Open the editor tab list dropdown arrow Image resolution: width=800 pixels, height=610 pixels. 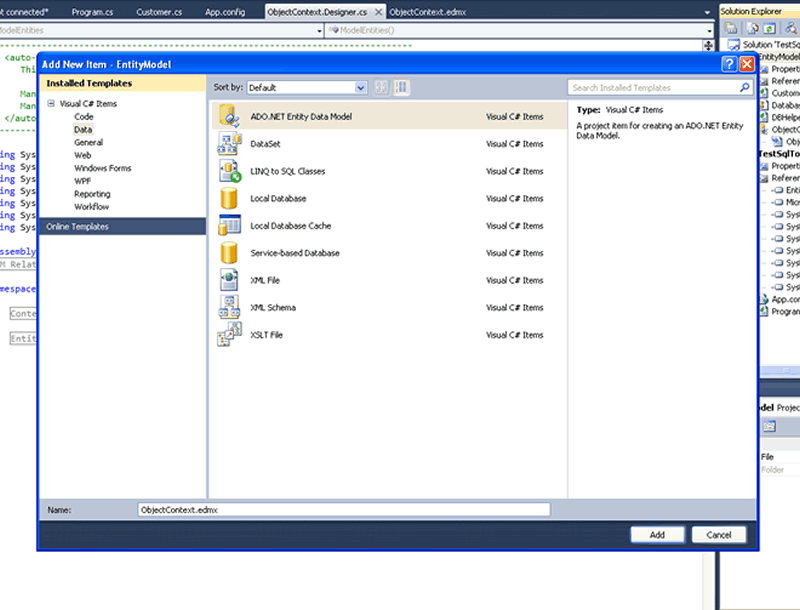pyautogui.click(x=707, y=12)
